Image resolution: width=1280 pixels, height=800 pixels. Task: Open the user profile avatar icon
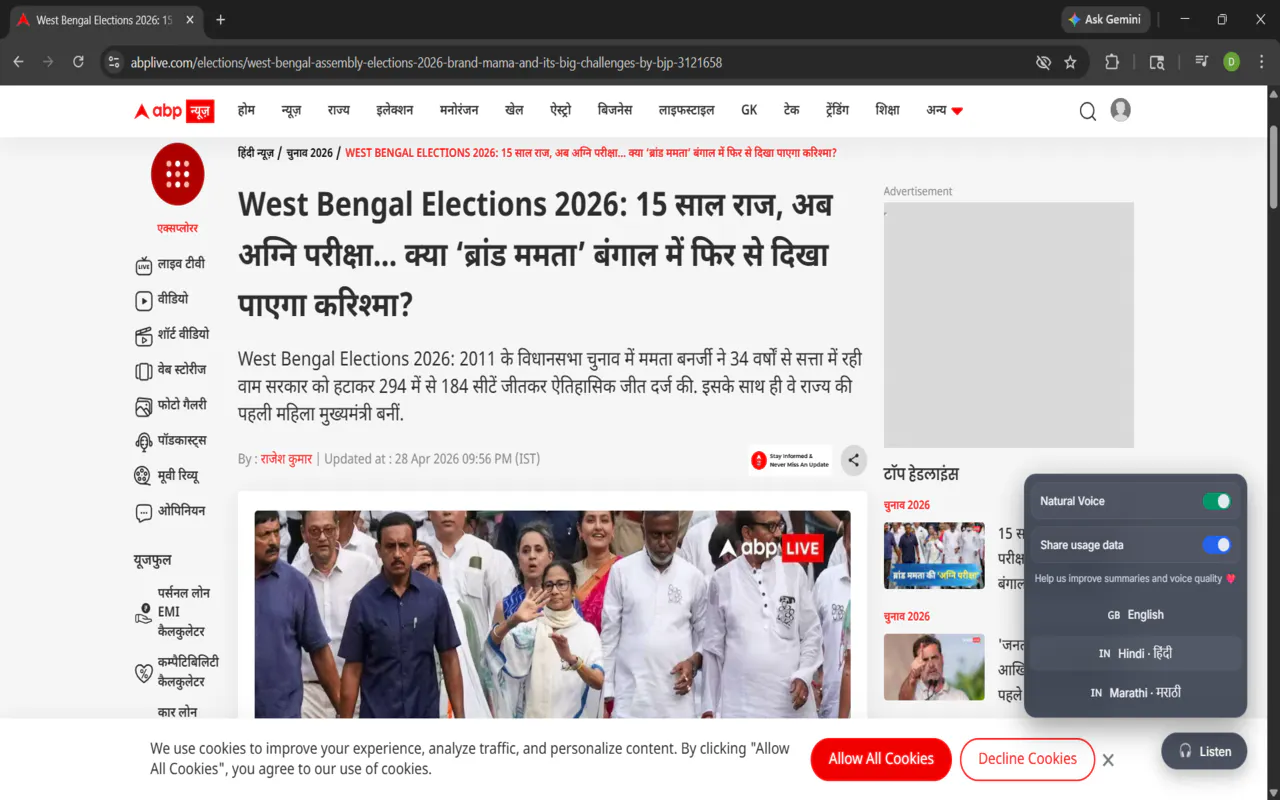click(x=1121, y=110)
